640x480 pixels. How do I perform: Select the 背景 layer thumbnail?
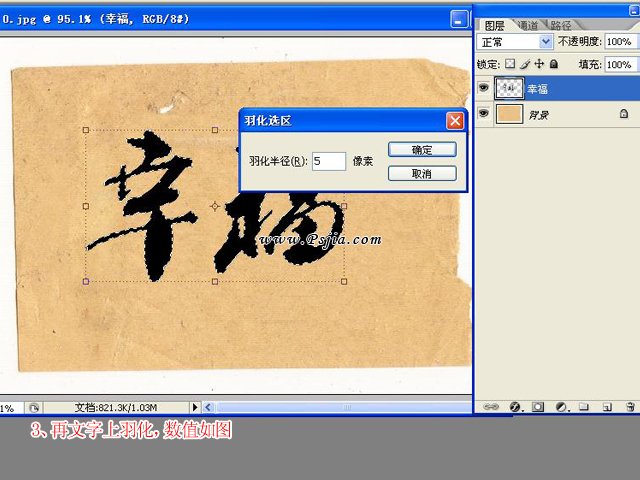click(509, 113)
